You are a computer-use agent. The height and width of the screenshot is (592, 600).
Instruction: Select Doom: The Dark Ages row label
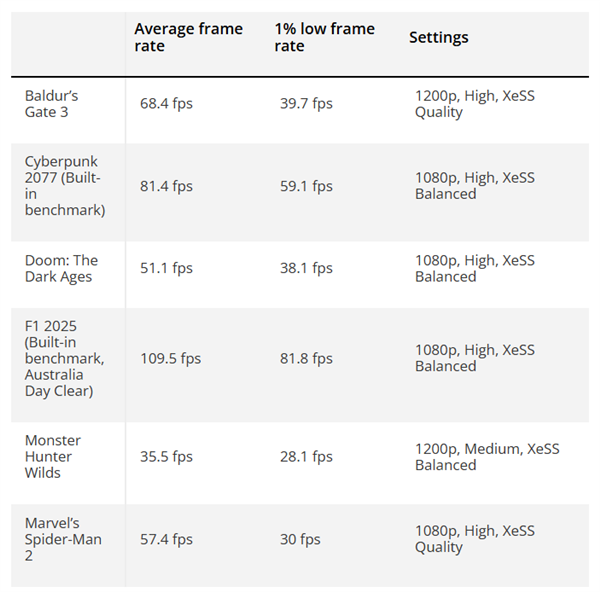(62, 268)
